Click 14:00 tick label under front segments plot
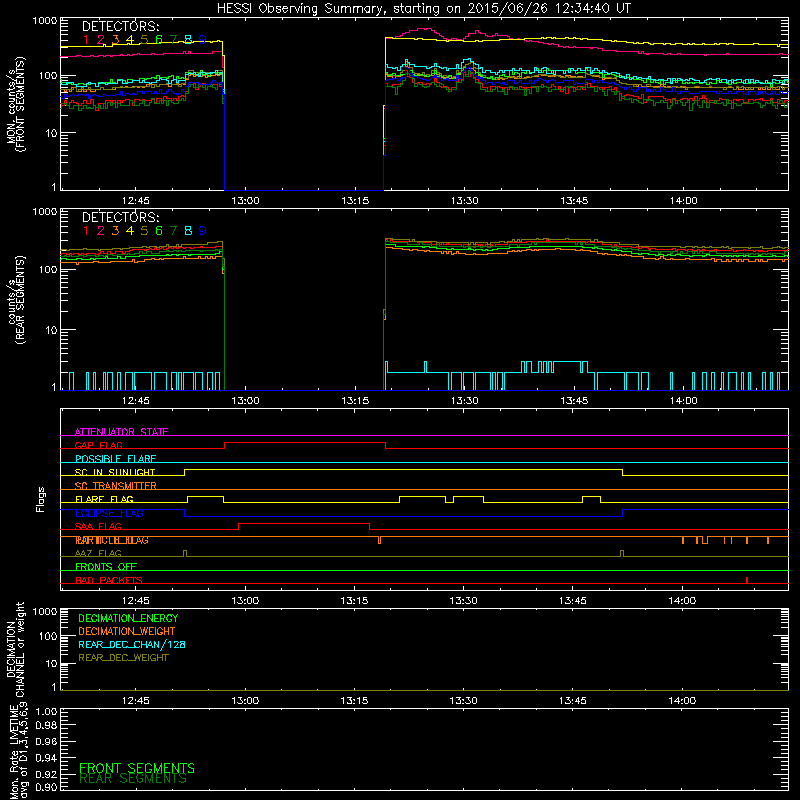Image resolution: width=800 pixels, height=800 pixels. 684,201
